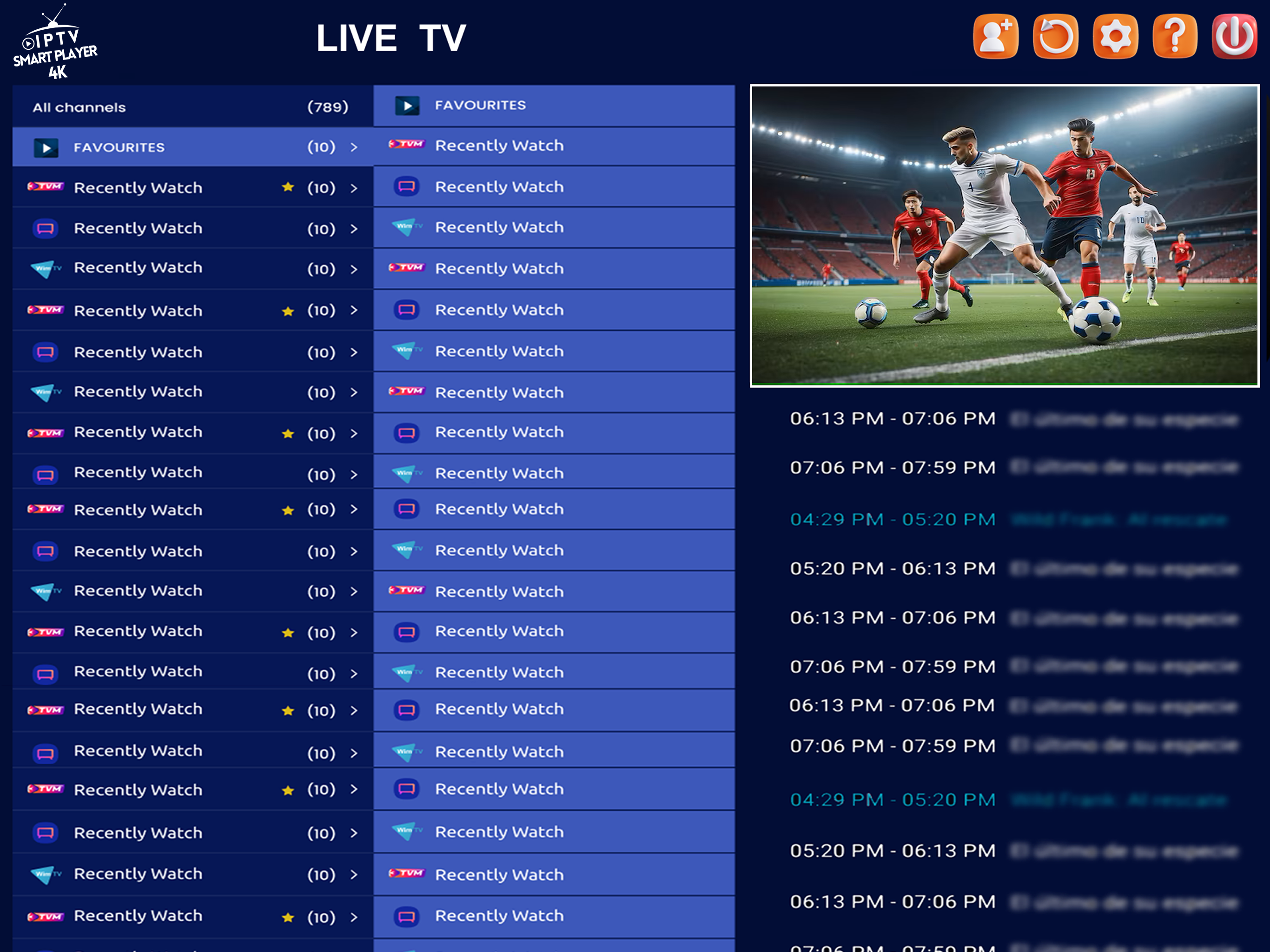Expand chevron of first TVM Recently Watch row
This screenshot has height=952, width=1270.
pos(354,188)
